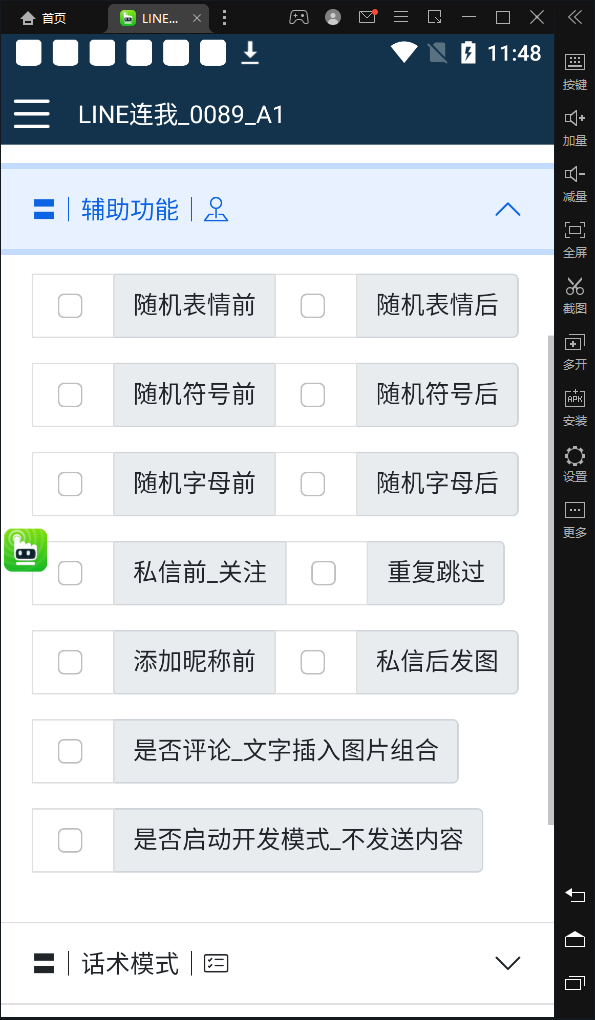Screen dimensions: 595x1020
Task: Click the 安装 APK install icon
Action: point(575,407)
